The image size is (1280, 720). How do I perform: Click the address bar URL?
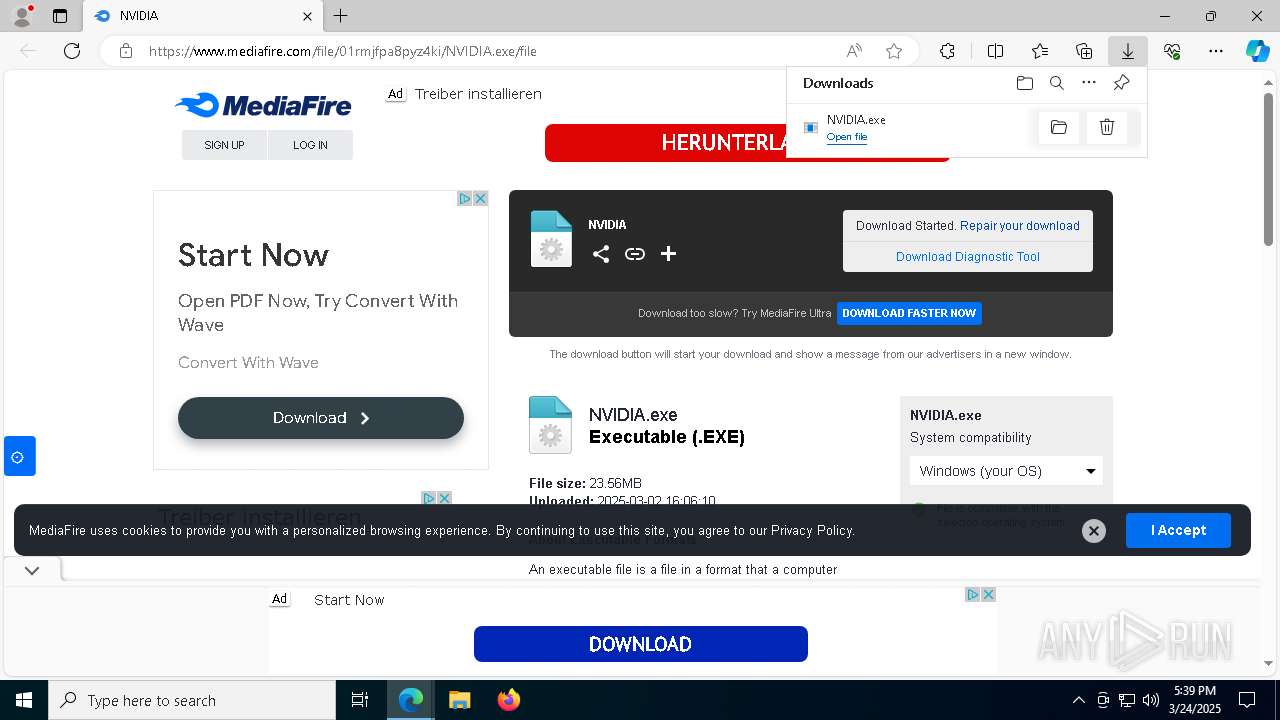pos(343,51)
